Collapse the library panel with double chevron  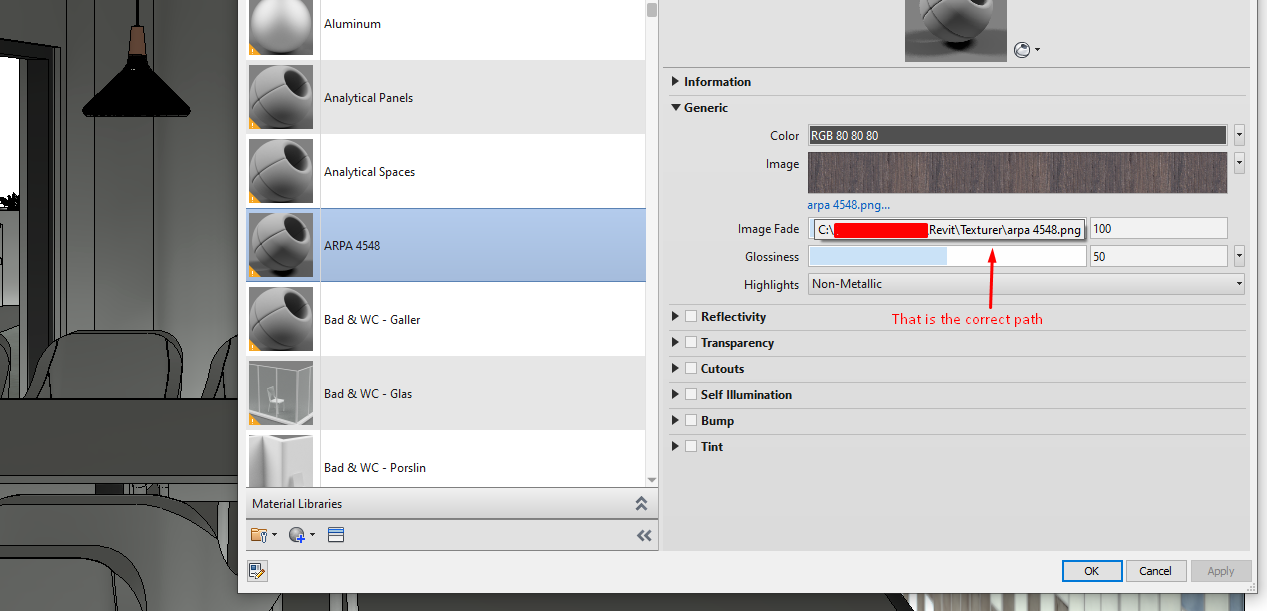644,535
